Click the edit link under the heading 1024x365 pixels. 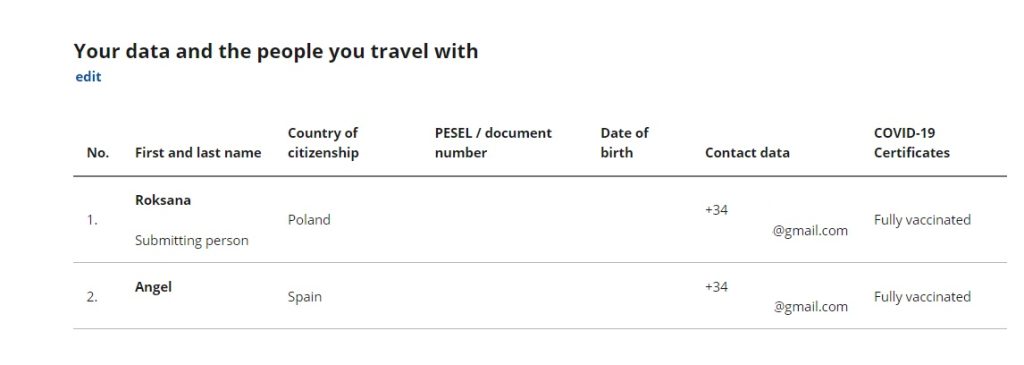pyautogui.click(x=88, y=77)
